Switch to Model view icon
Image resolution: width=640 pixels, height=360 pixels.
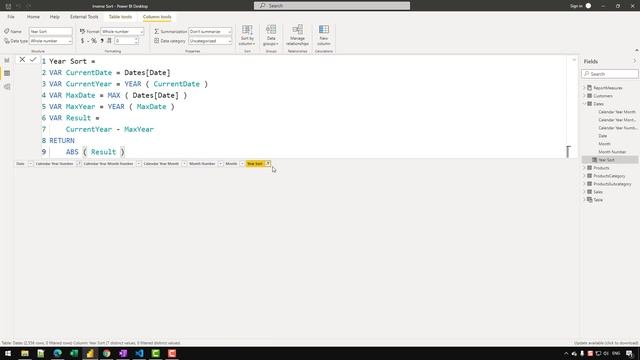click(7, 87)
